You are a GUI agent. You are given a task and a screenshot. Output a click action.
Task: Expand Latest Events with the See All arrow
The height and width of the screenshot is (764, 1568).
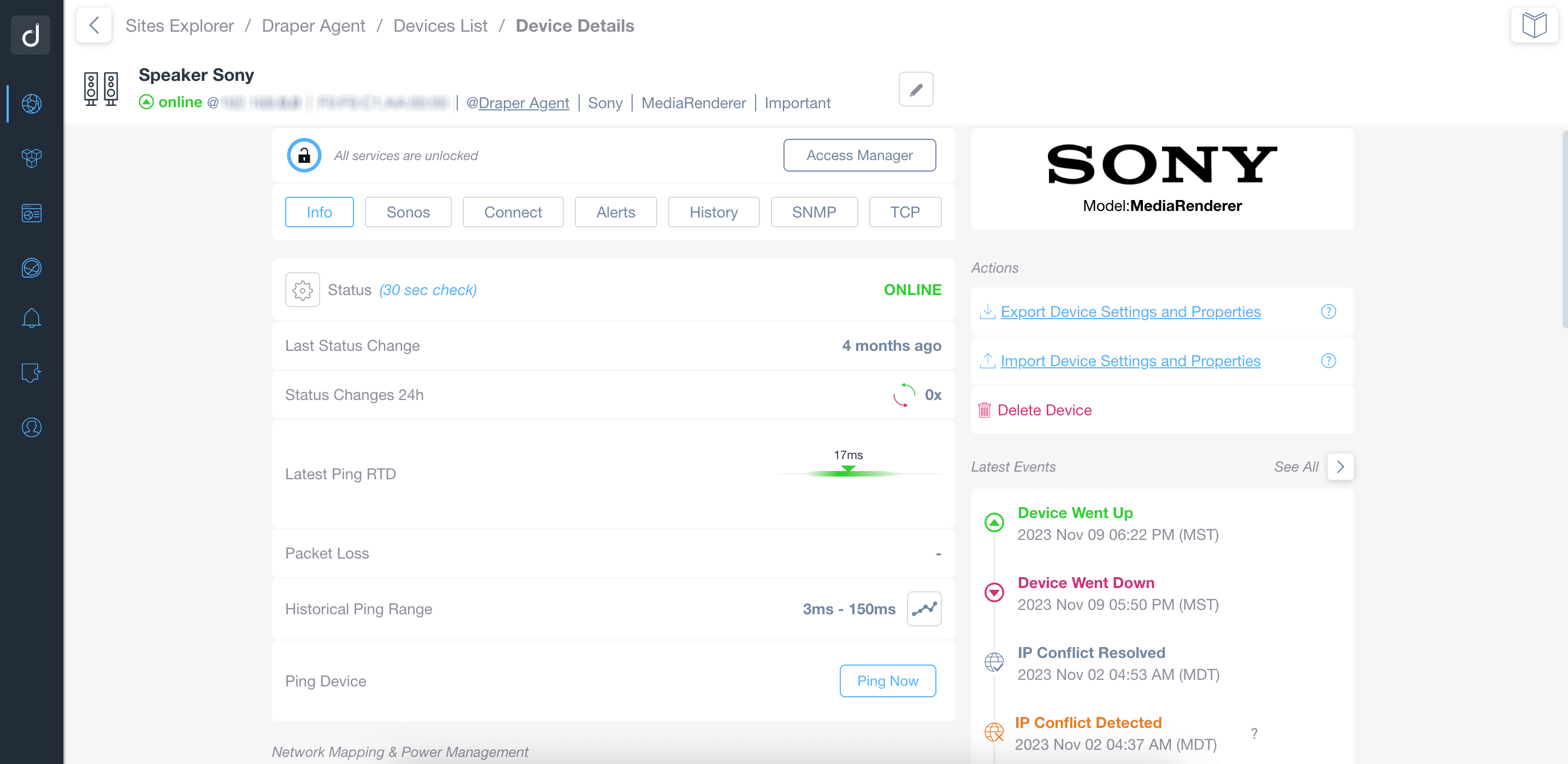[1340, 467]
